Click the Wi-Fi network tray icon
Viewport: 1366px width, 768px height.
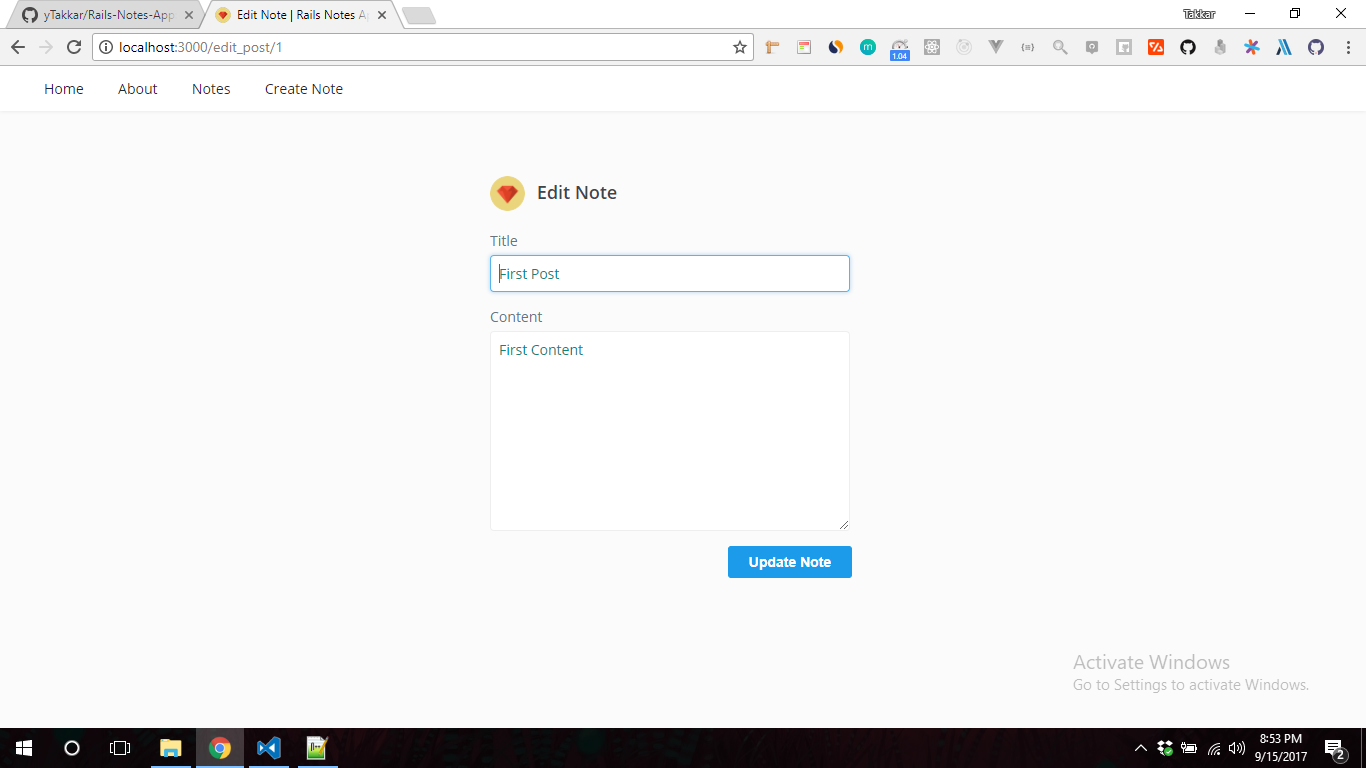click(x=1214, y=748)
